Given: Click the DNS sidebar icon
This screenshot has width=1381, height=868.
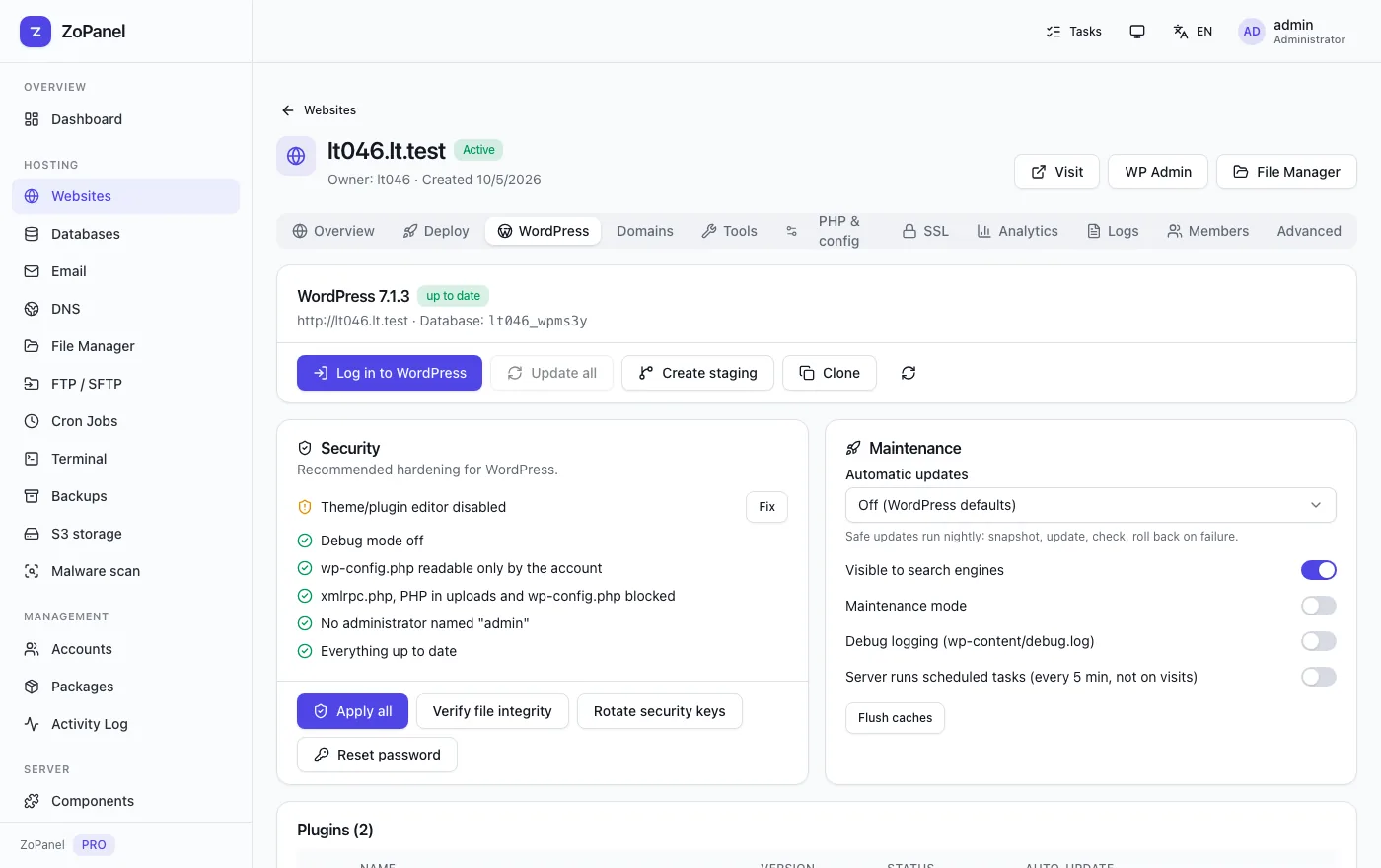Looking at the screenshot, I should click(32, 309).
